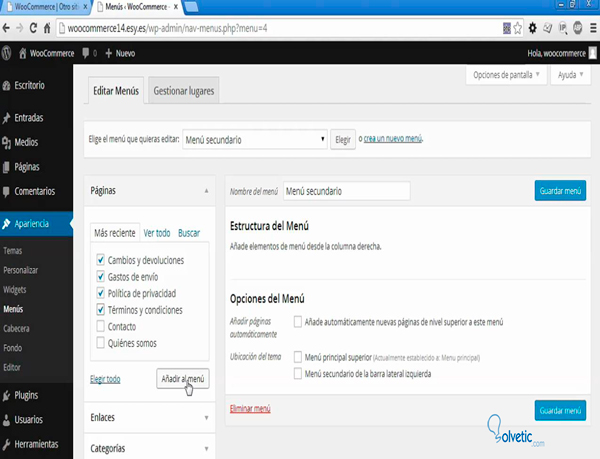This screenshot has height=459, width=600.
Task: Open Widgets under Apariencia
Action: [15, 290]
